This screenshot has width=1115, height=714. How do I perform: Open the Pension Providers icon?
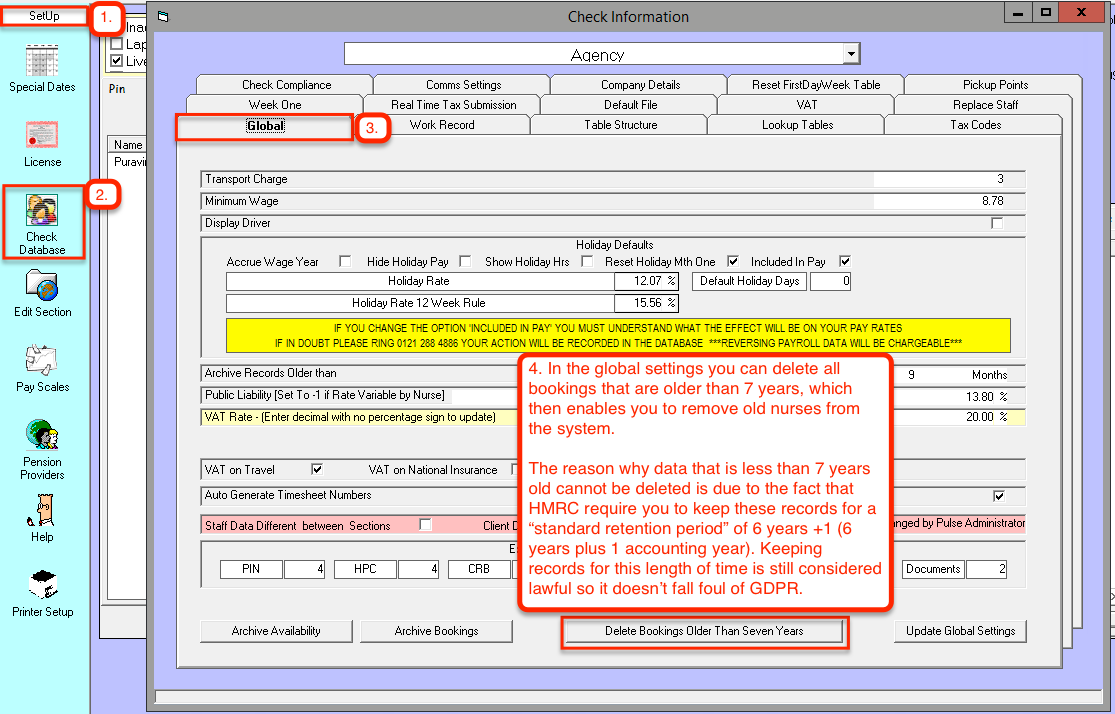[42, 436]
